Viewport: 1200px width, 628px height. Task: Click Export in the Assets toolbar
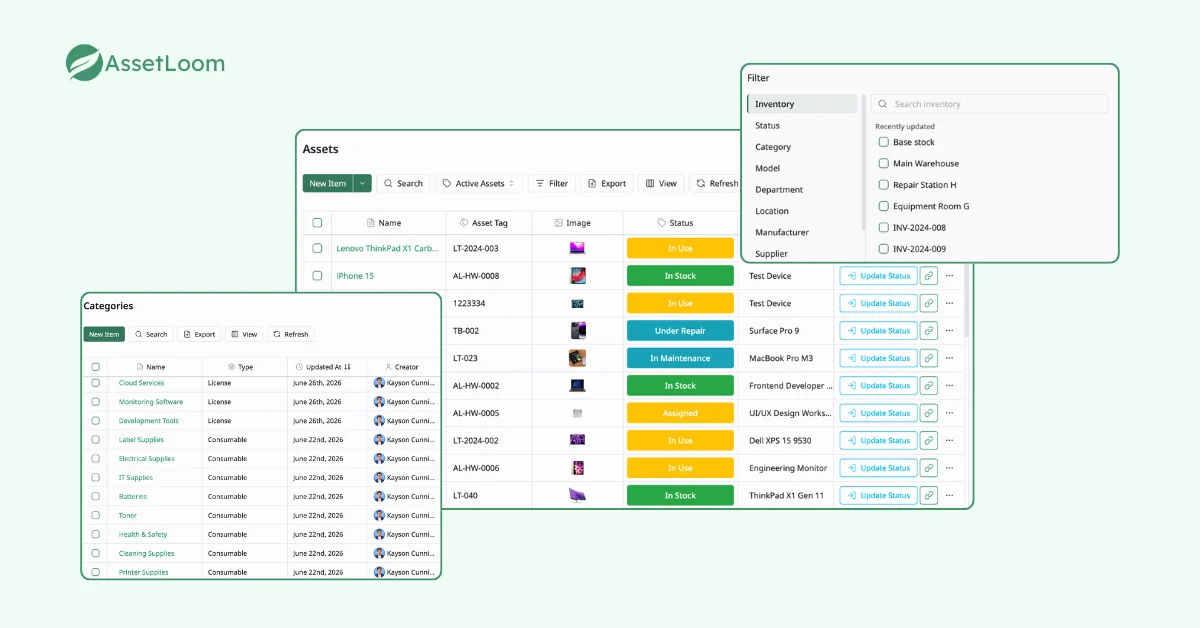click(606, 184)
